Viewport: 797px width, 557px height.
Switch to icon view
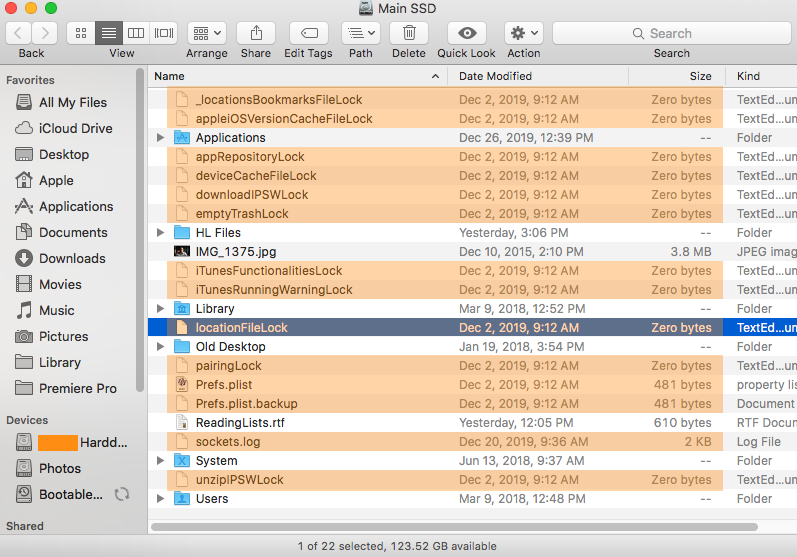(81, 34)
